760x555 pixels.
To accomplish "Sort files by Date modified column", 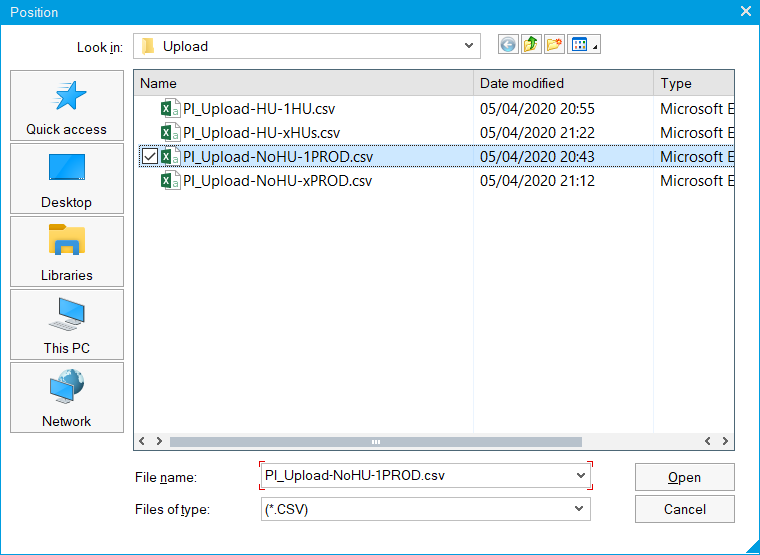I will click(x=564, y=83).
